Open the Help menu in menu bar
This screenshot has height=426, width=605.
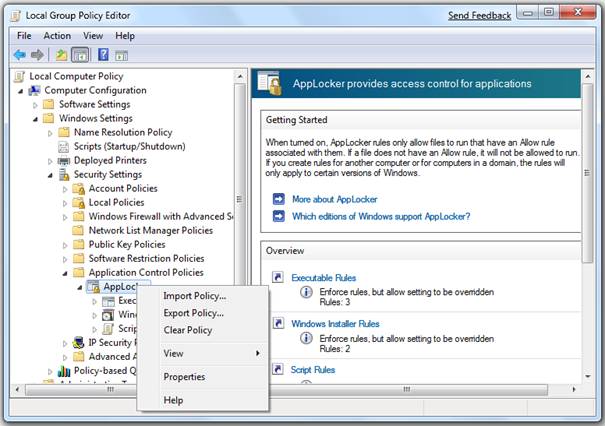[x=125, y=36]
